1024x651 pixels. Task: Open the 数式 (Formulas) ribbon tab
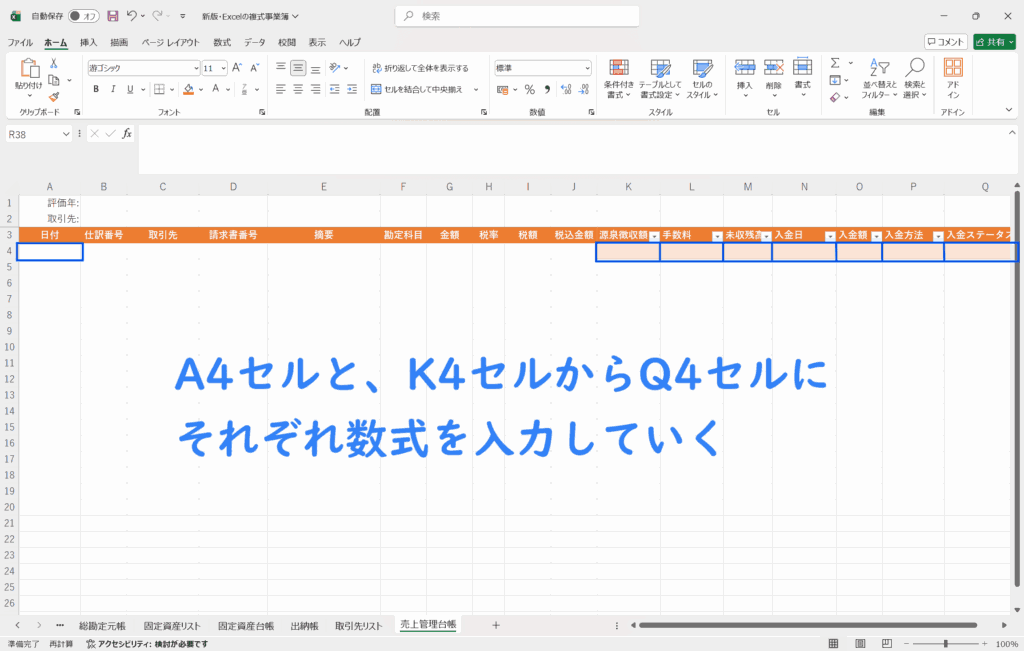pos(222,42)
